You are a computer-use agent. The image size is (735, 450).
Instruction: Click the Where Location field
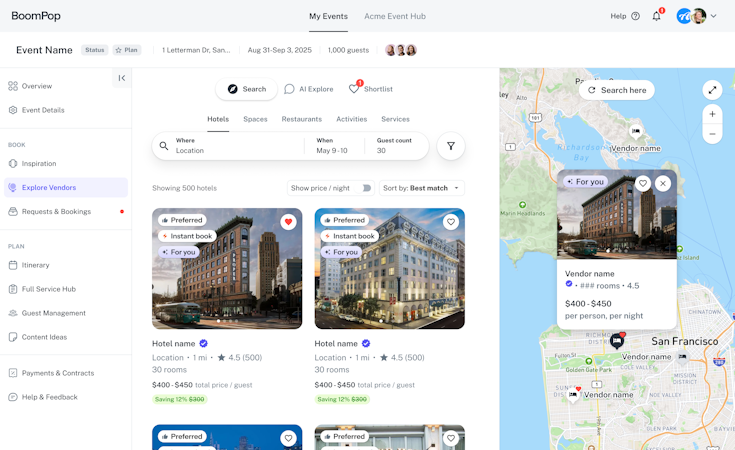pos(239,146)
